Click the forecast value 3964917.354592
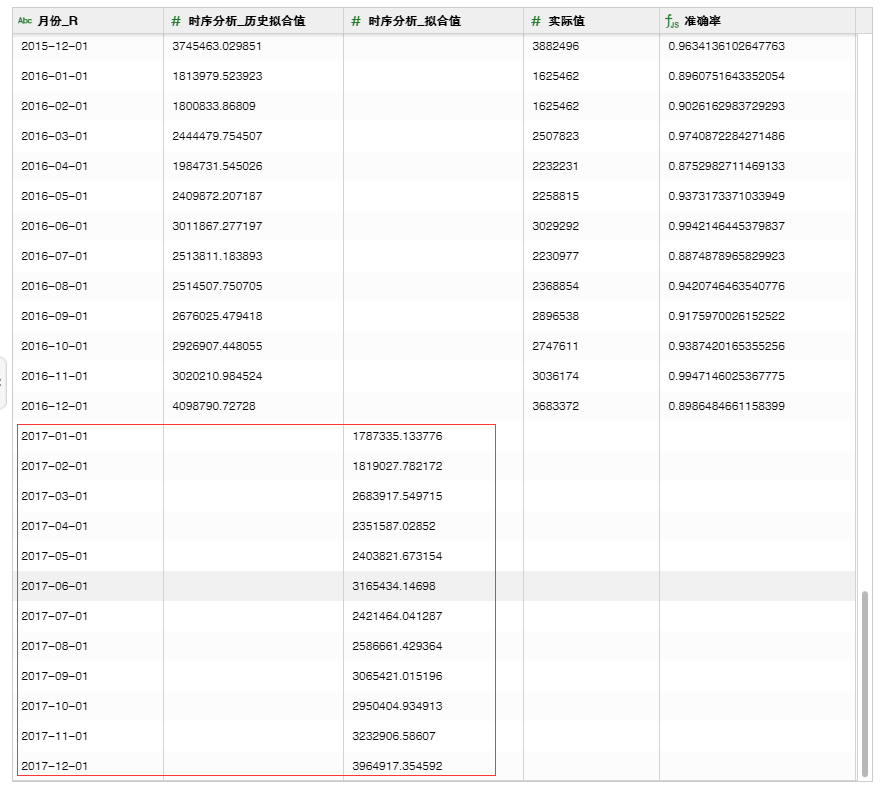The width and height of the screenshot is (884, 791). tap(397, 766)
